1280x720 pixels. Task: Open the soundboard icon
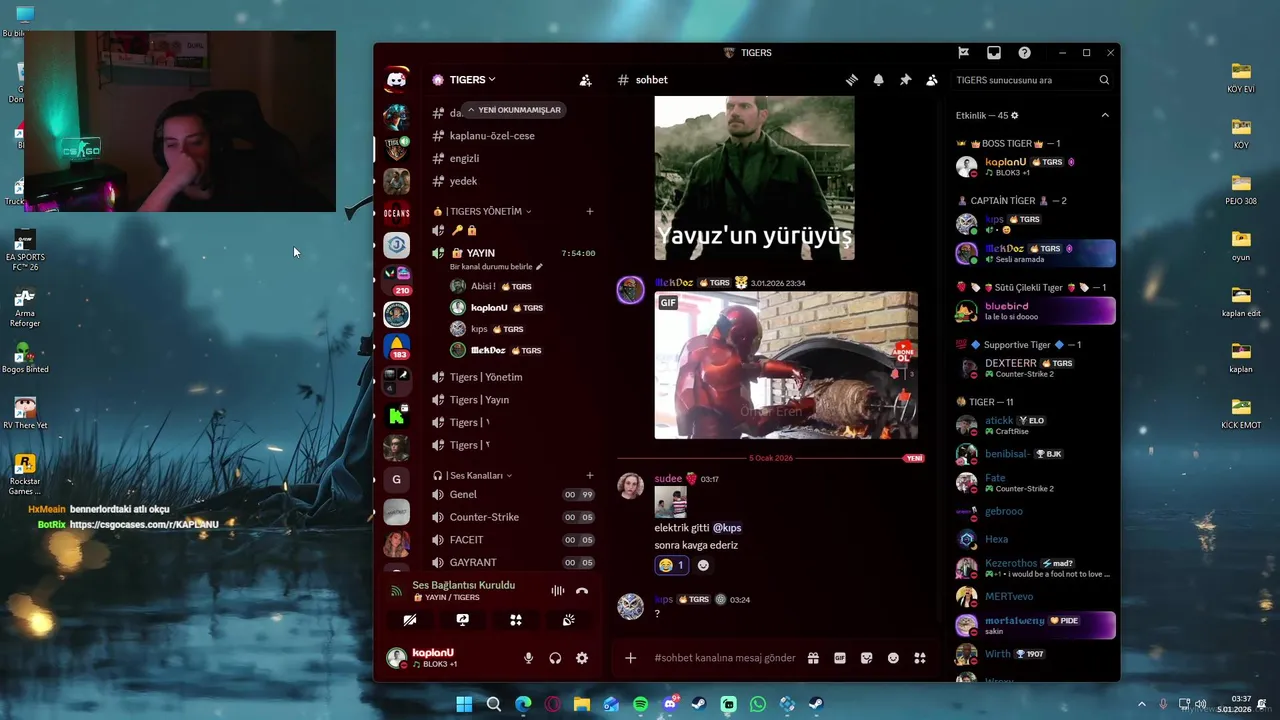pos(569,620)
